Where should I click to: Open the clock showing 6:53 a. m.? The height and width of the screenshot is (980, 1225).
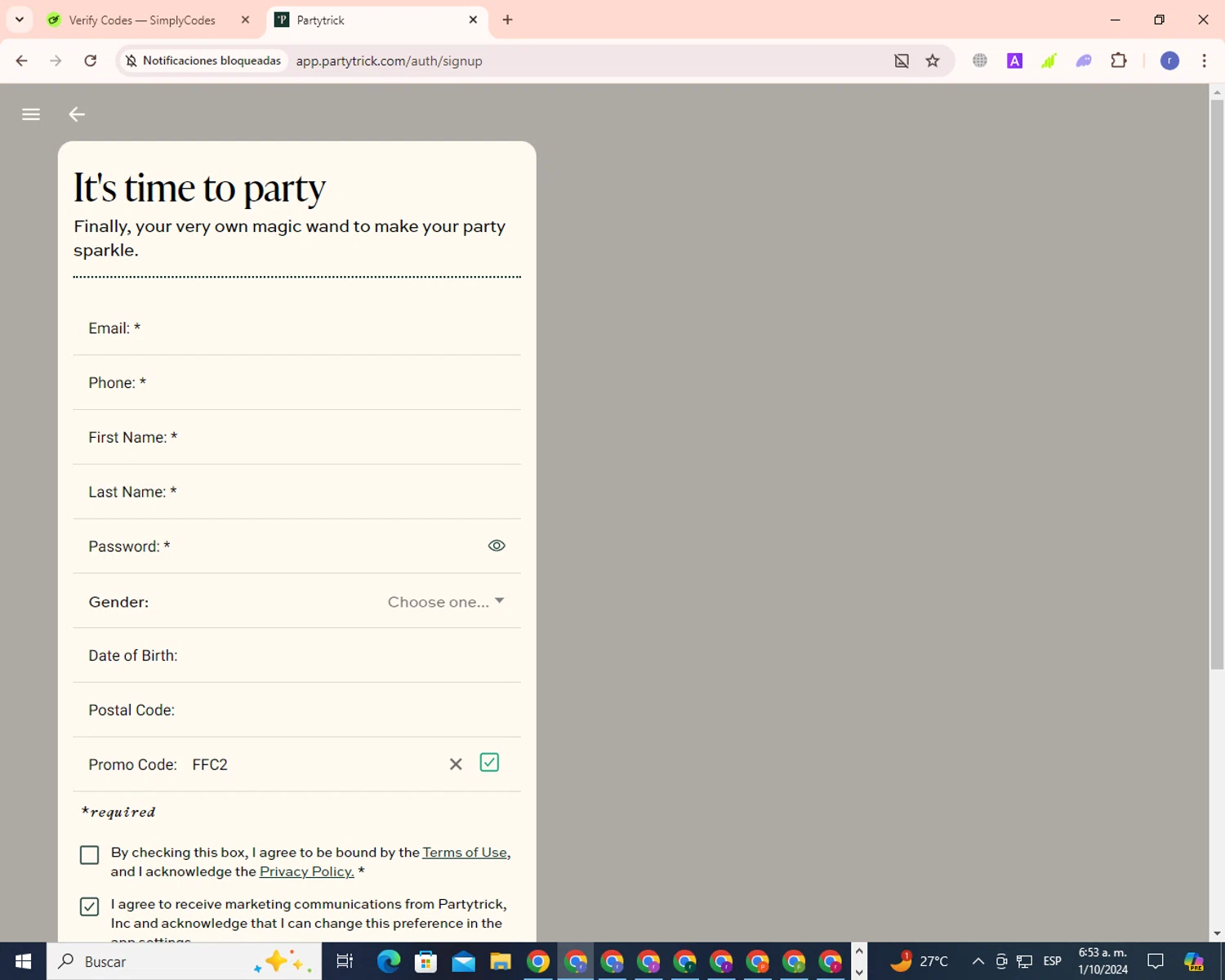1102,961
